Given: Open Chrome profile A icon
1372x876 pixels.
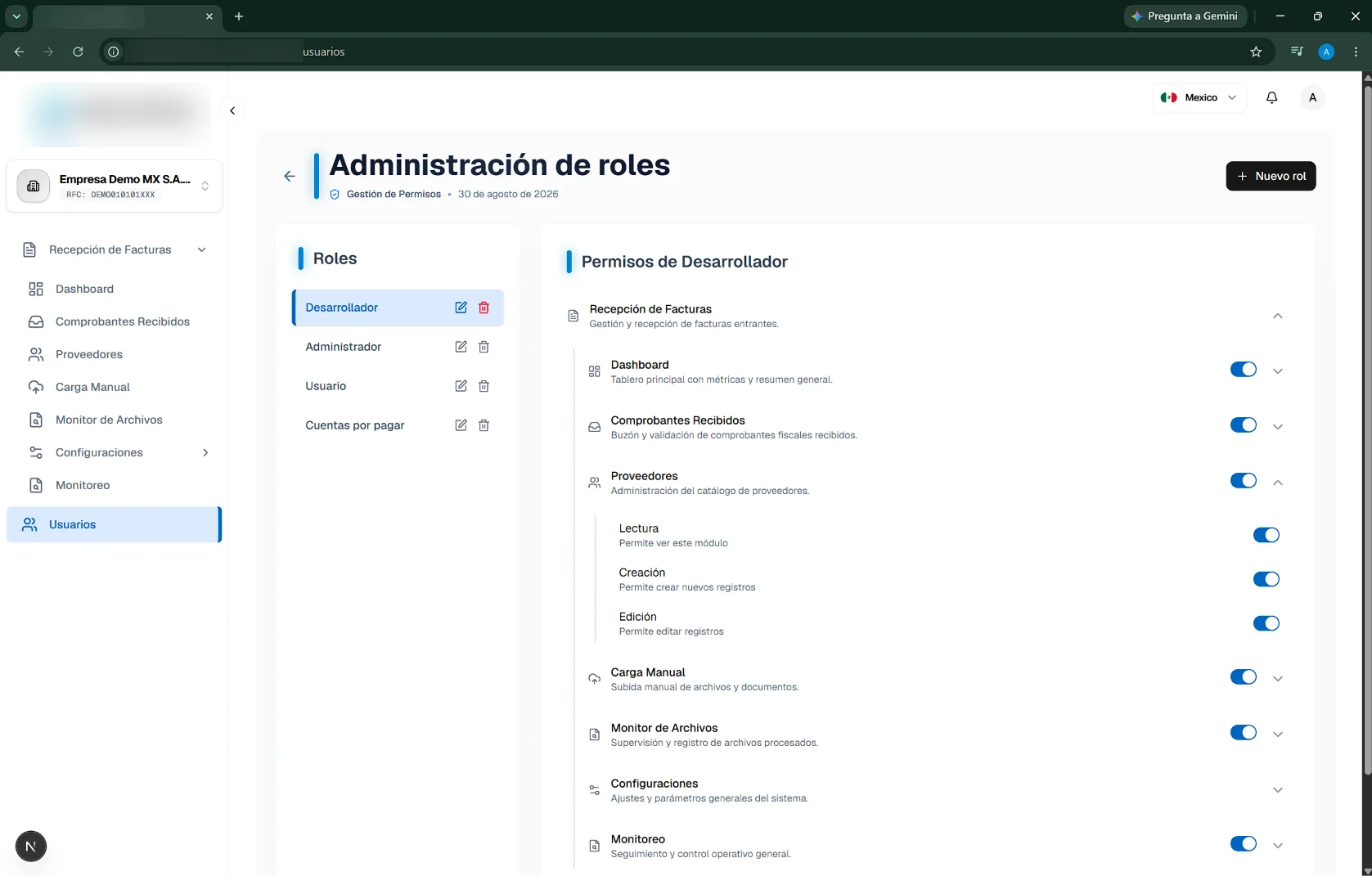Looking at the screenshot, I should click(x=1326, y=52).
